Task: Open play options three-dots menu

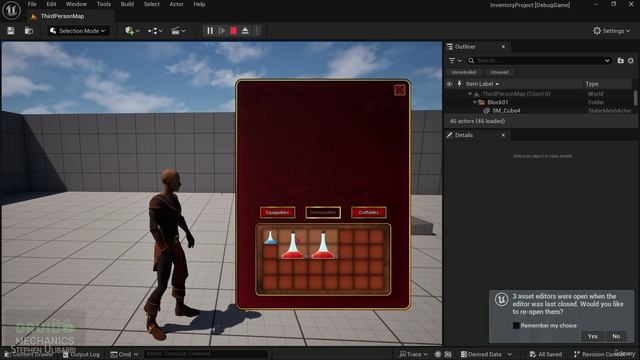Action: pos(257,31)
